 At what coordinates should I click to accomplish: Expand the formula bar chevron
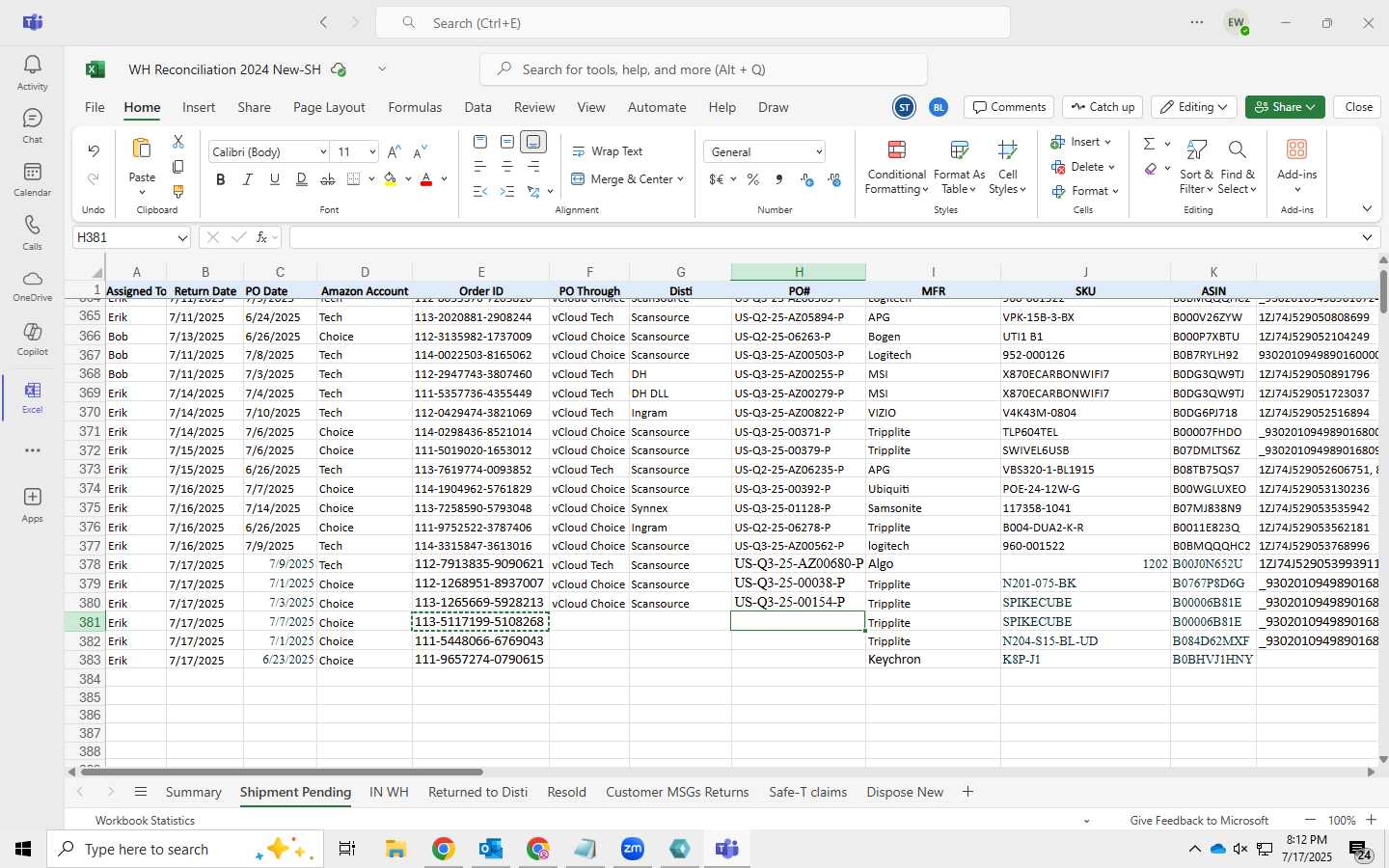click(x=1367, y=237)
